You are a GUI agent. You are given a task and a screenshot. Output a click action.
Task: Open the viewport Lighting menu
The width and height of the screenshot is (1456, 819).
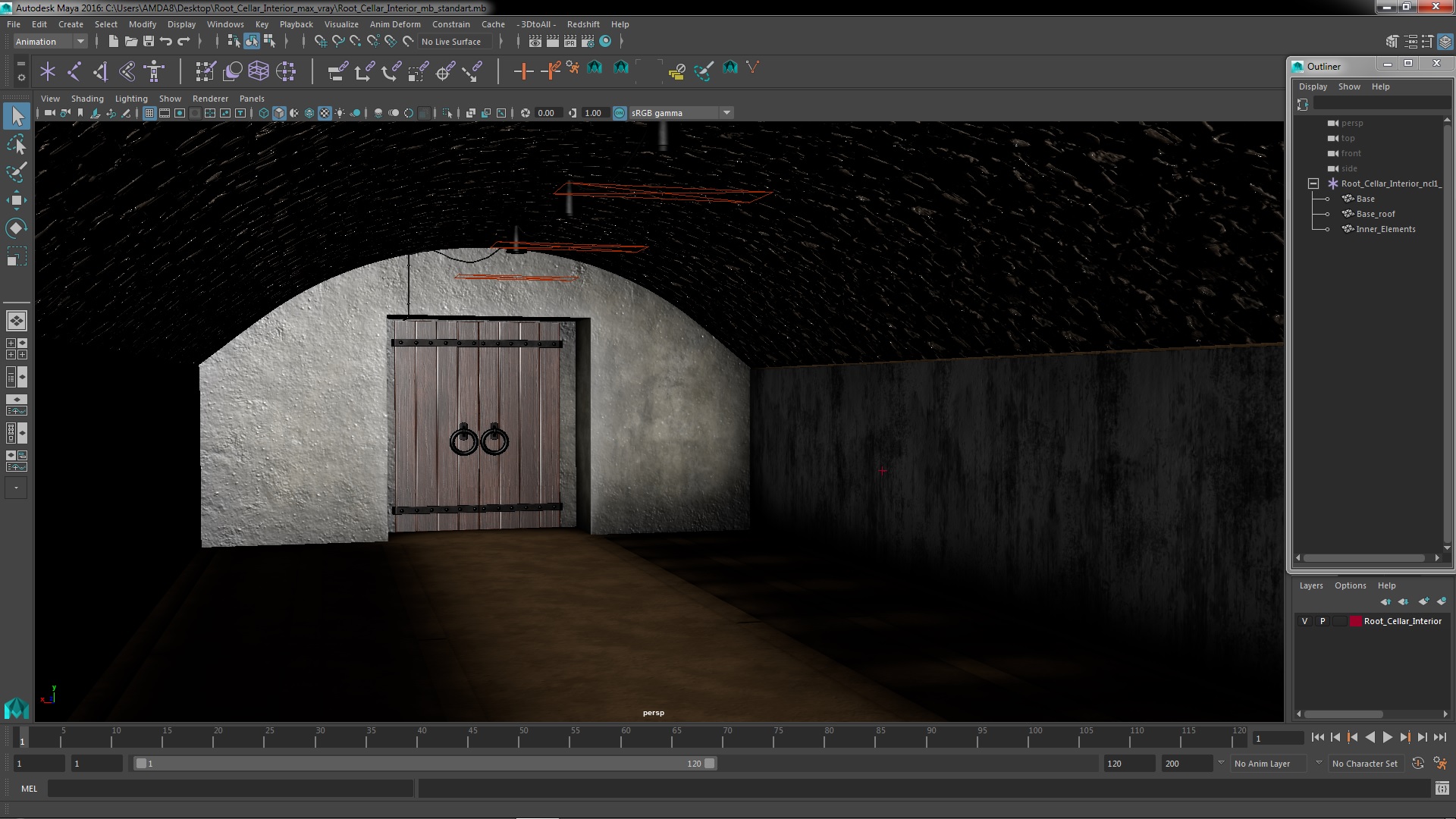(131, 99)
